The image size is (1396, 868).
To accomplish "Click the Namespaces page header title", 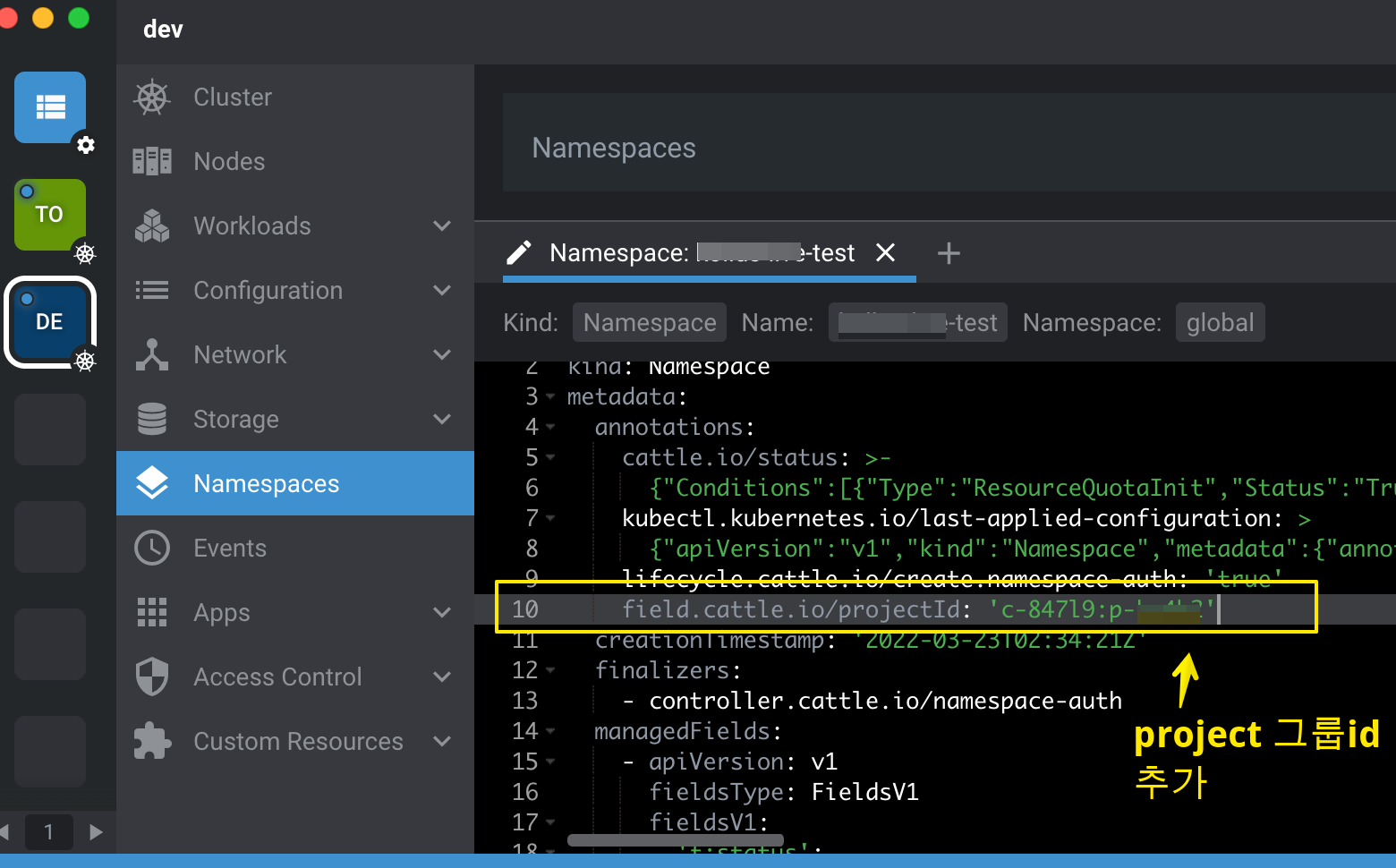I will click(x=614, y=148).
